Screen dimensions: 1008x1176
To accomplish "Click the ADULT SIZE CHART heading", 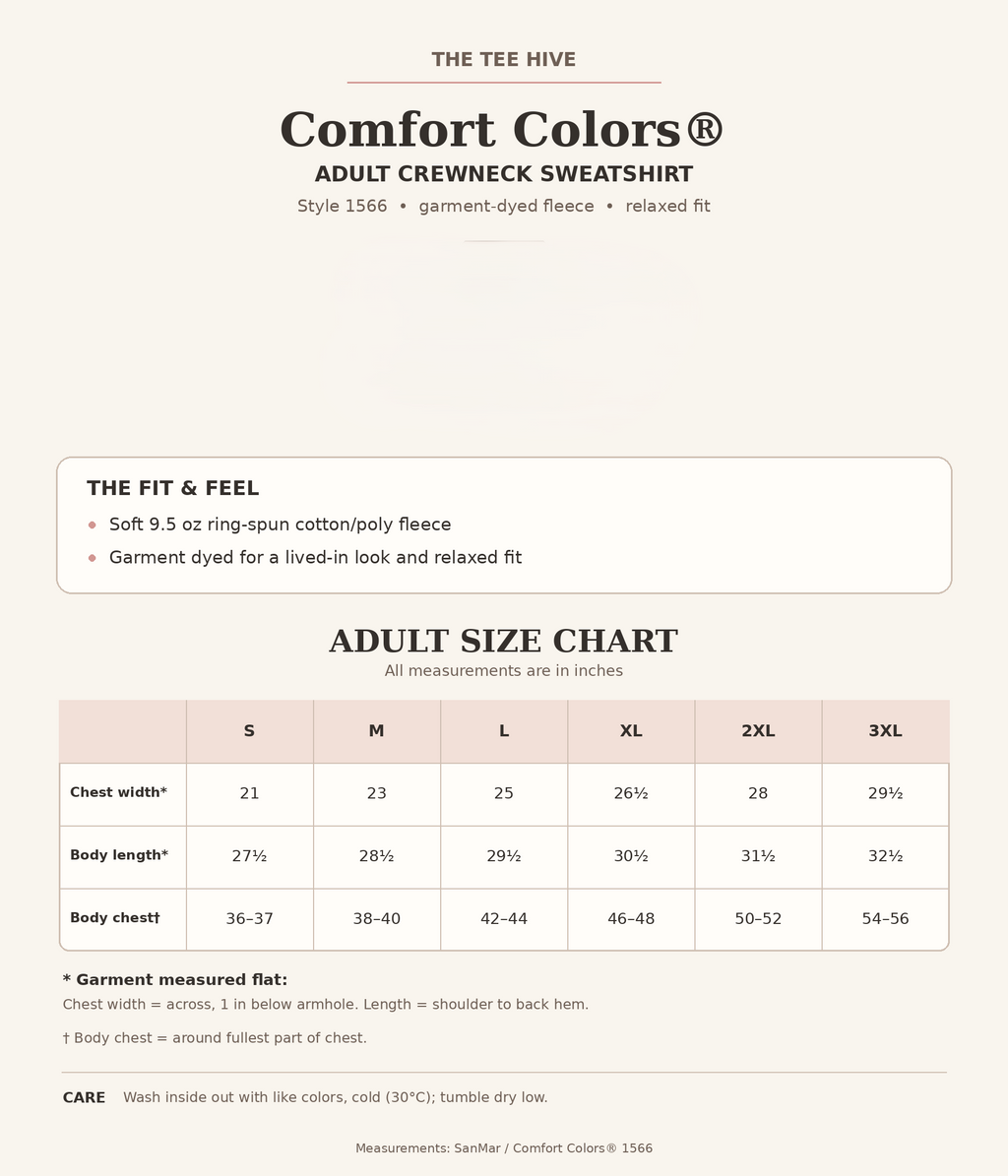I will coord(504,642).
